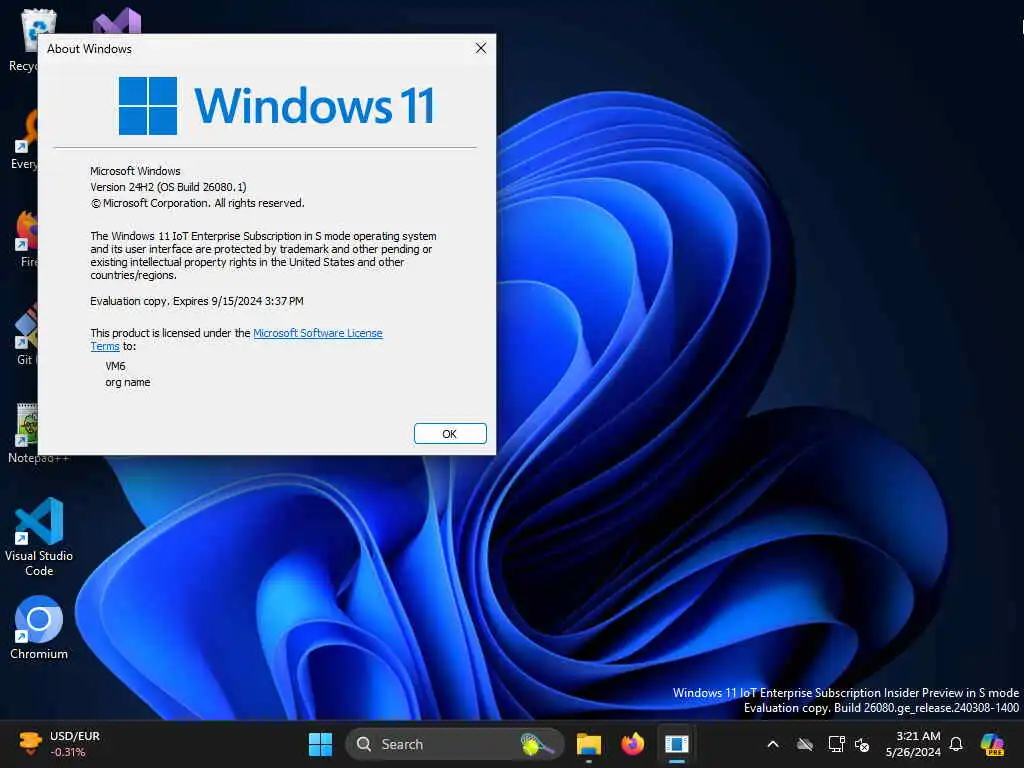The height and width of the screenshot is (768, 1024).
Task: Open File Explorer from the taskbar
Action: click(588, 744)
